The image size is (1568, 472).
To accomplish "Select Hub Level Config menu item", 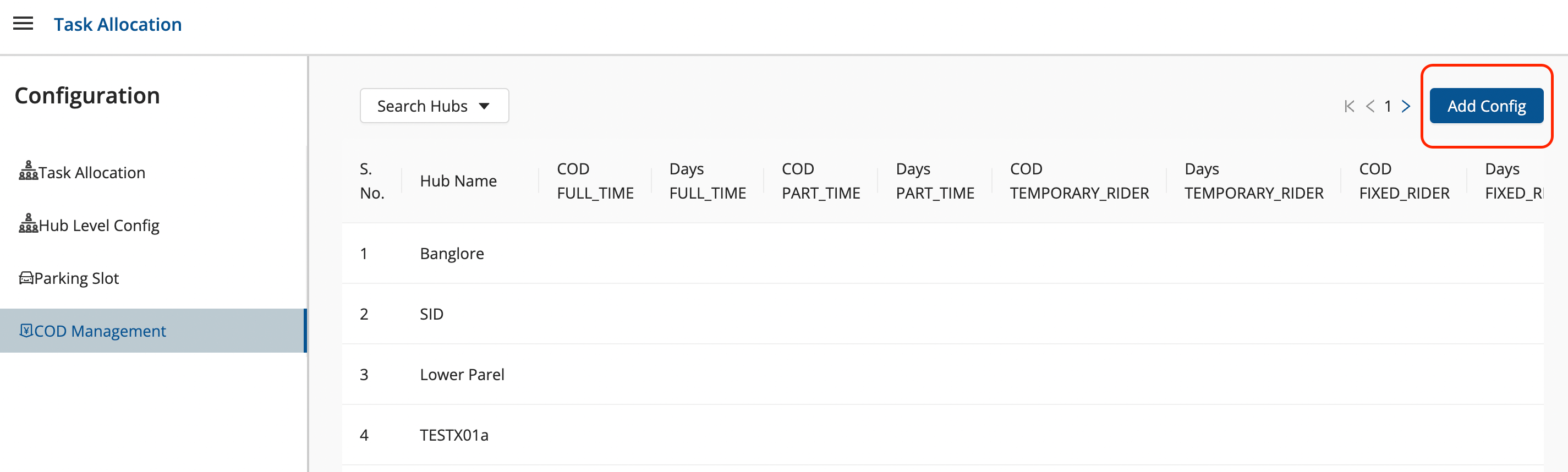I will pyautogui.click(x=98, y=226).
